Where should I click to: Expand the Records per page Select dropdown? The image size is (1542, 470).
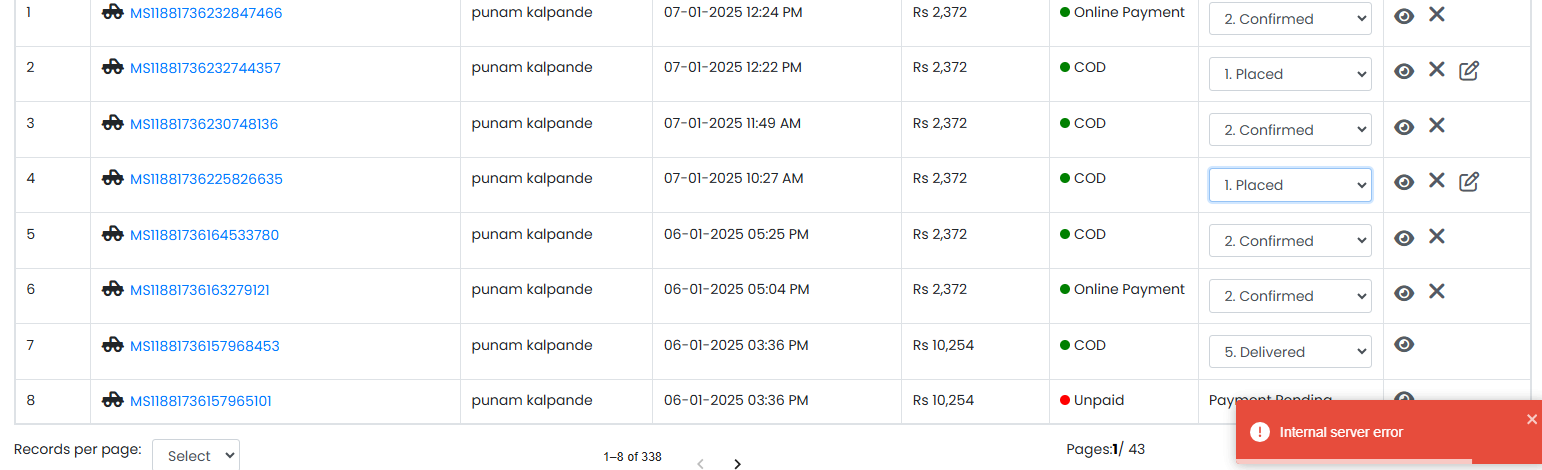point(196,455)
